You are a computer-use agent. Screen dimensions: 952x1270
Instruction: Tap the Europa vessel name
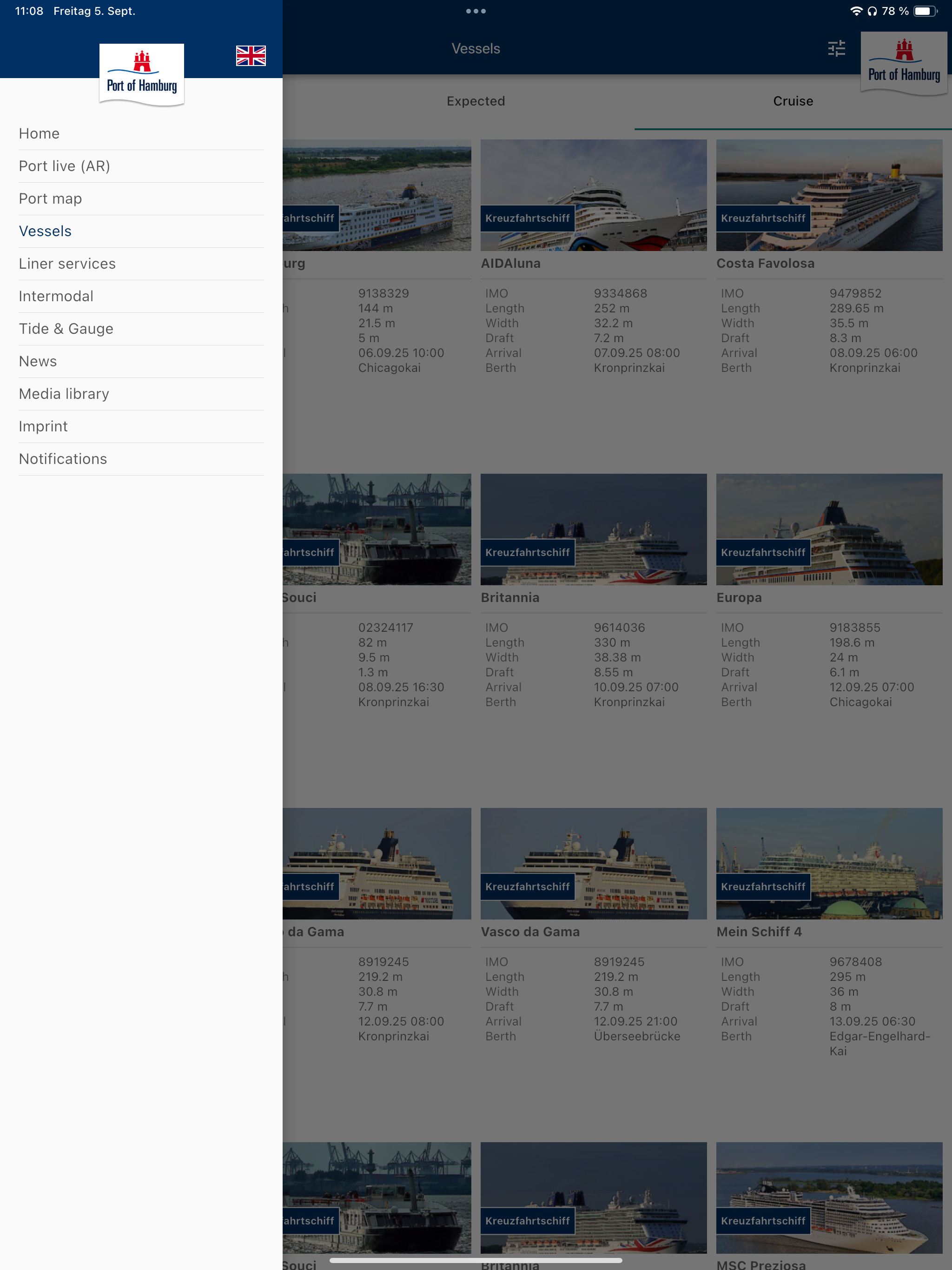(x=739, y=598)
